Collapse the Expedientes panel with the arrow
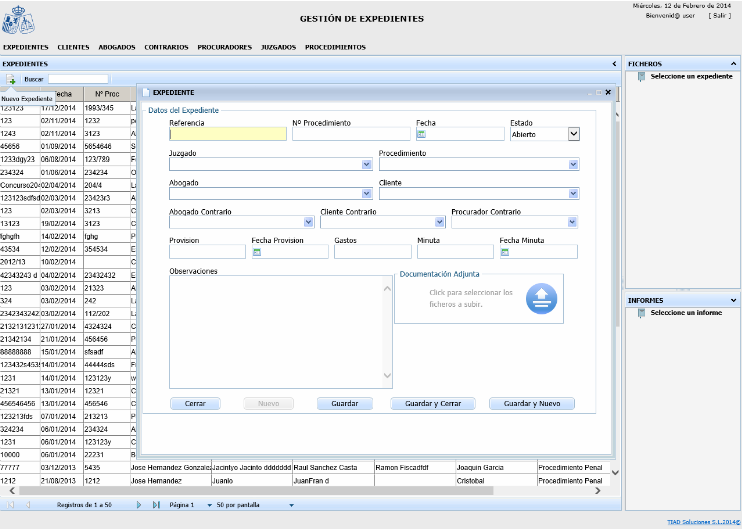 tap(613, 63)
